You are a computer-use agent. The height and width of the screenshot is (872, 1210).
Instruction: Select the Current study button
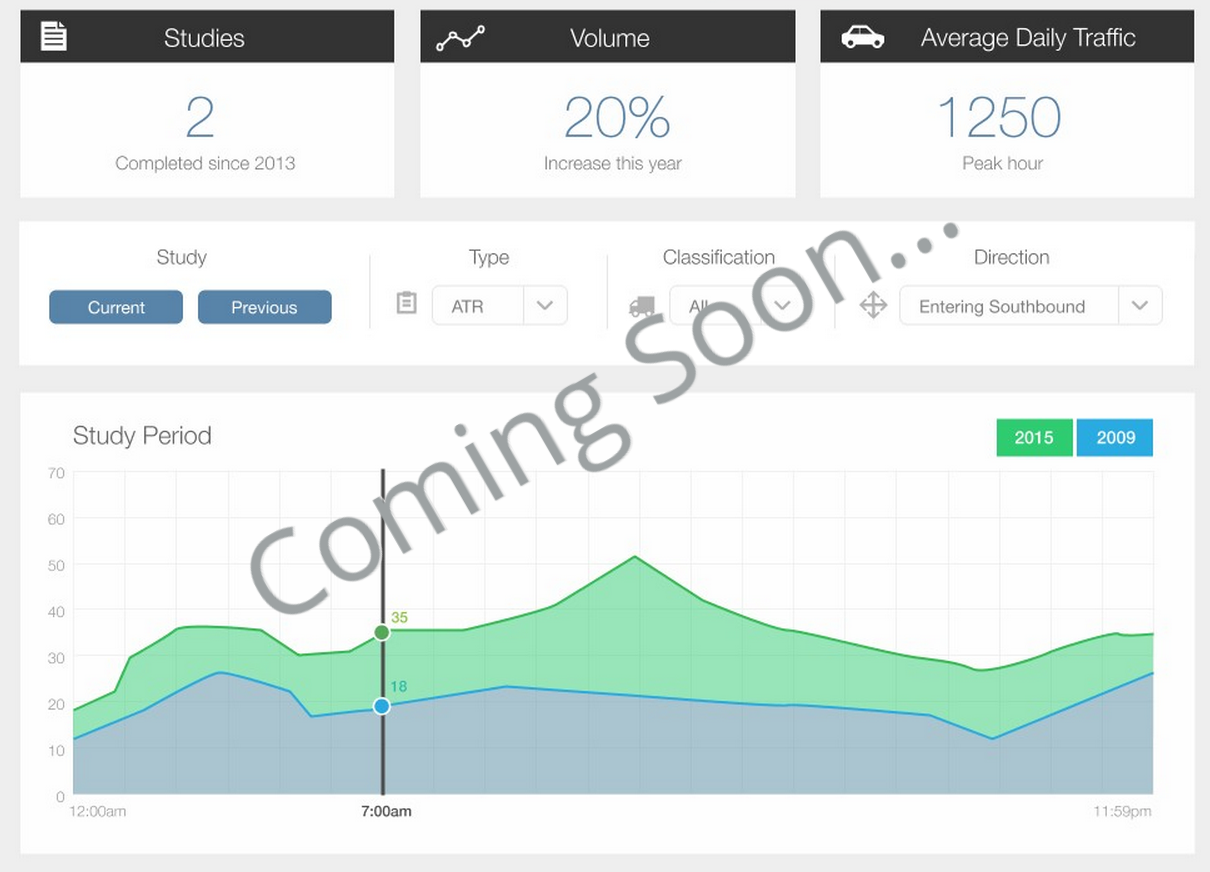click(x=116, y=307)
